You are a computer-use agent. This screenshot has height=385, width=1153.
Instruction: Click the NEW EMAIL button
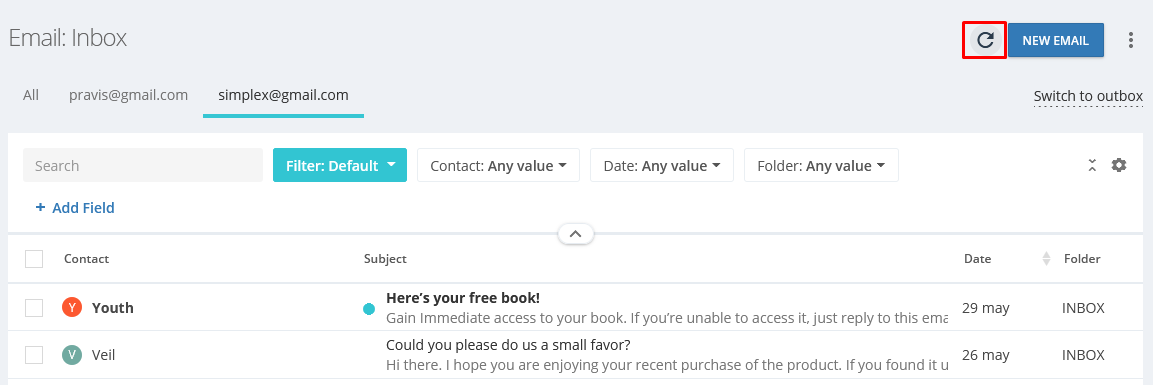pyautogui.click(x=1055, y=40)
